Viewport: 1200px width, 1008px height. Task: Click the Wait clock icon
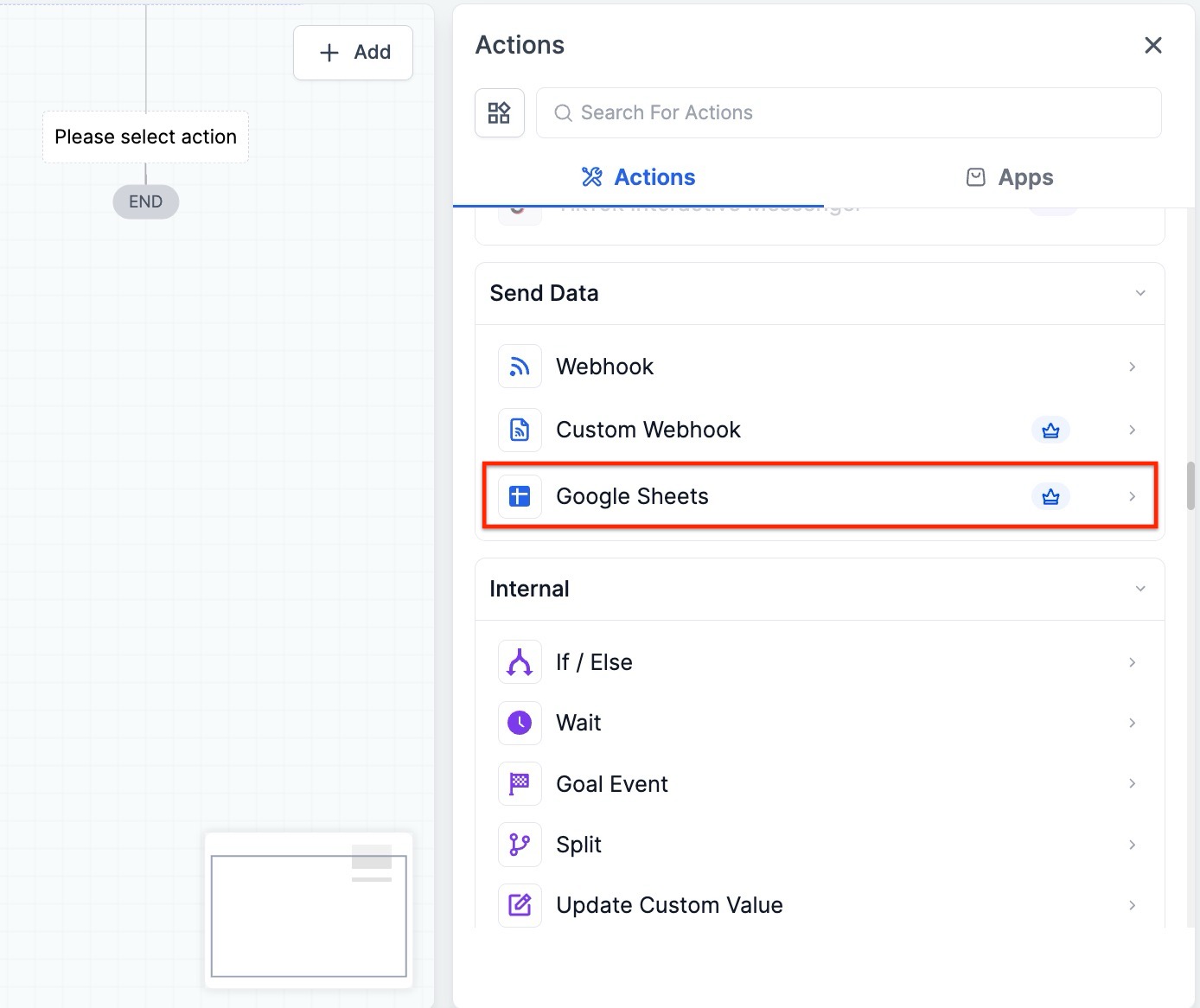click(520, 723)
